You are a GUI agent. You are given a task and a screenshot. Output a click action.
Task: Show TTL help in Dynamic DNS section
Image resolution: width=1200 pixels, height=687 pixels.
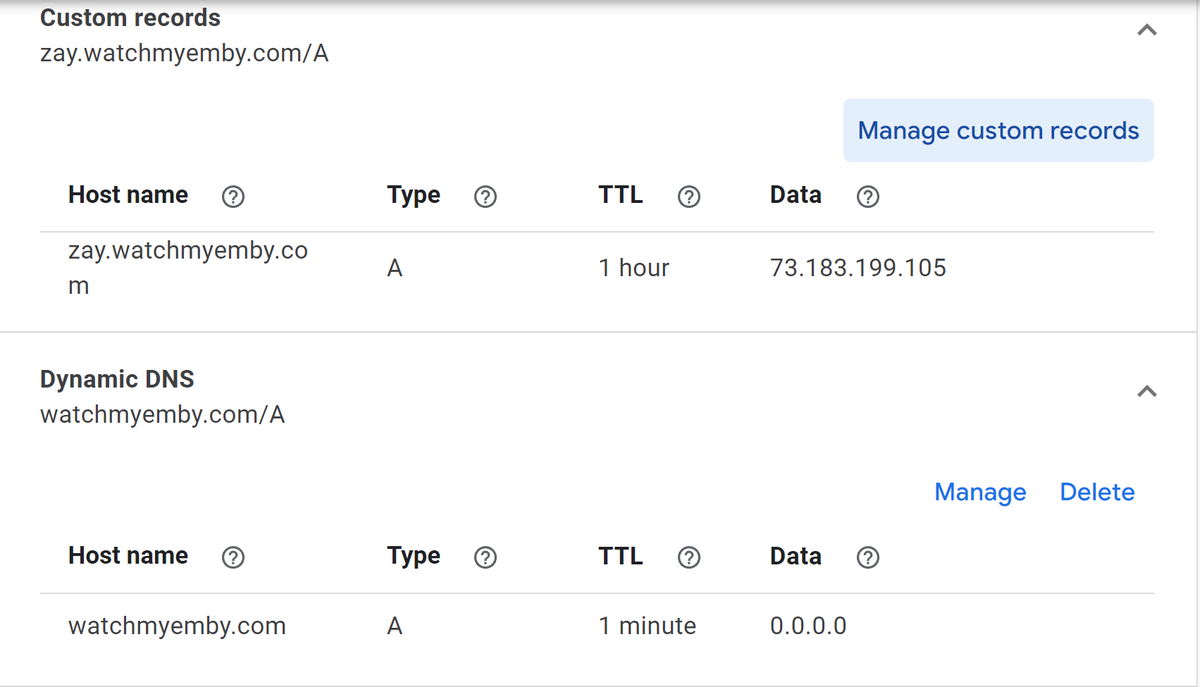click(688, 557)
